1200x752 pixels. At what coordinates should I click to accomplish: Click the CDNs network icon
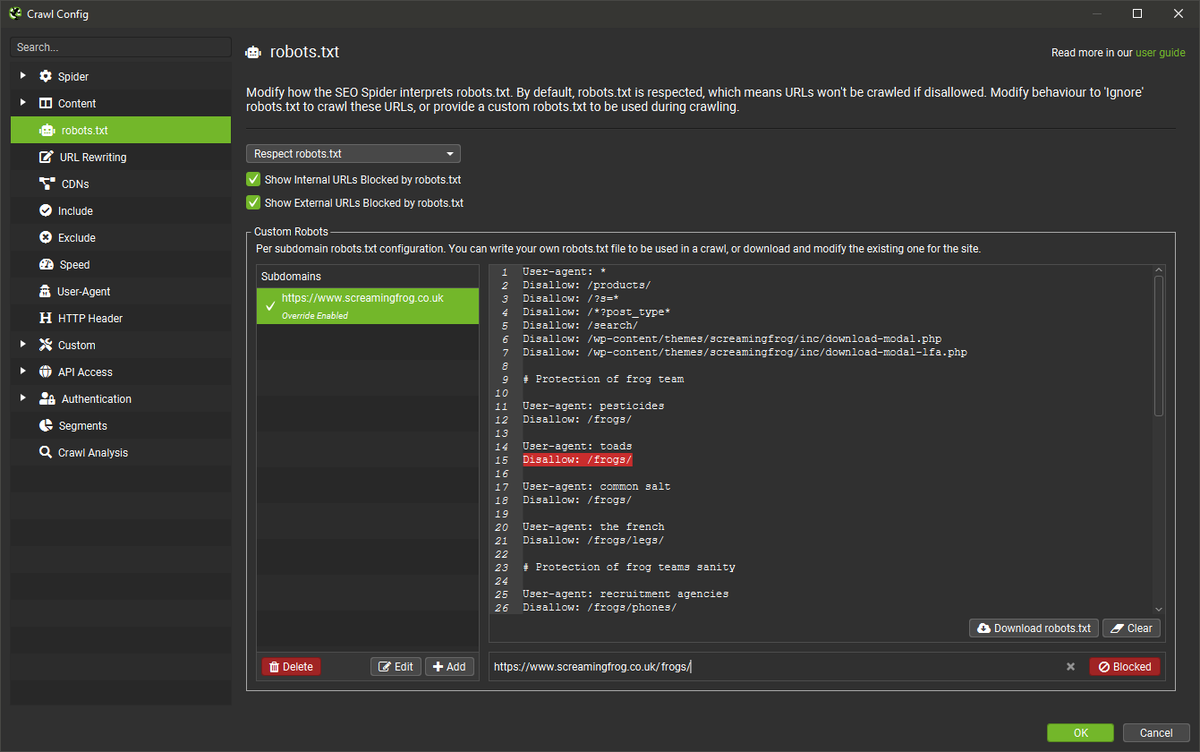coord(46,184)
